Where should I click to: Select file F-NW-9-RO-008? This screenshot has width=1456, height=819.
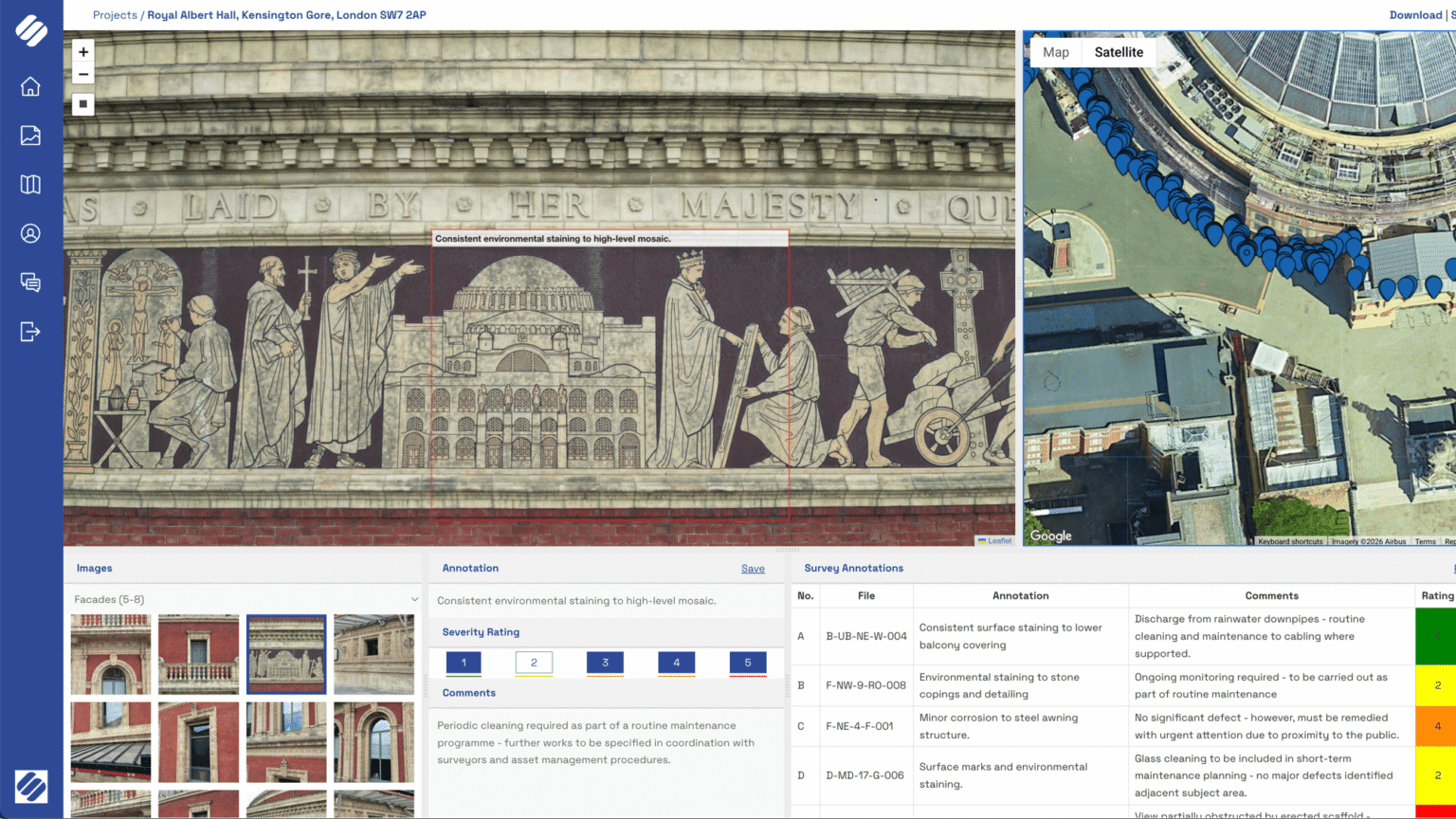point(866,685)
